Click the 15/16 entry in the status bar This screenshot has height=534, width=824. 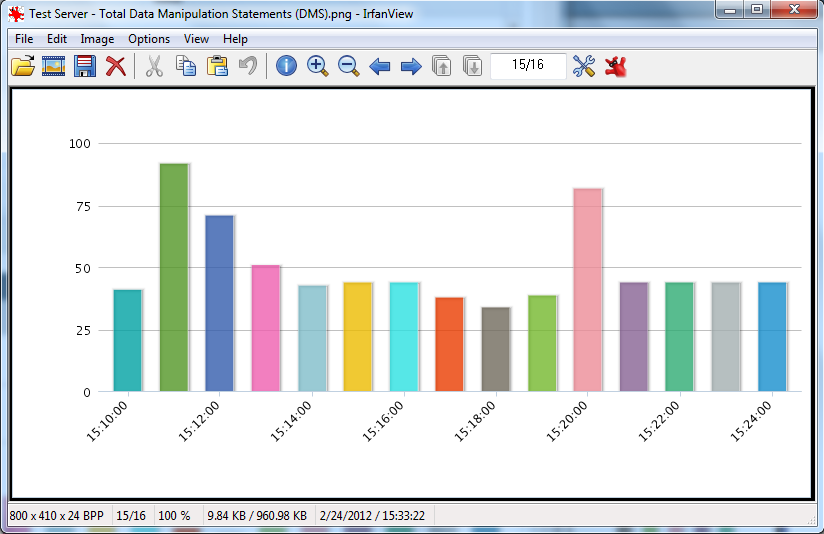[131, 516]
